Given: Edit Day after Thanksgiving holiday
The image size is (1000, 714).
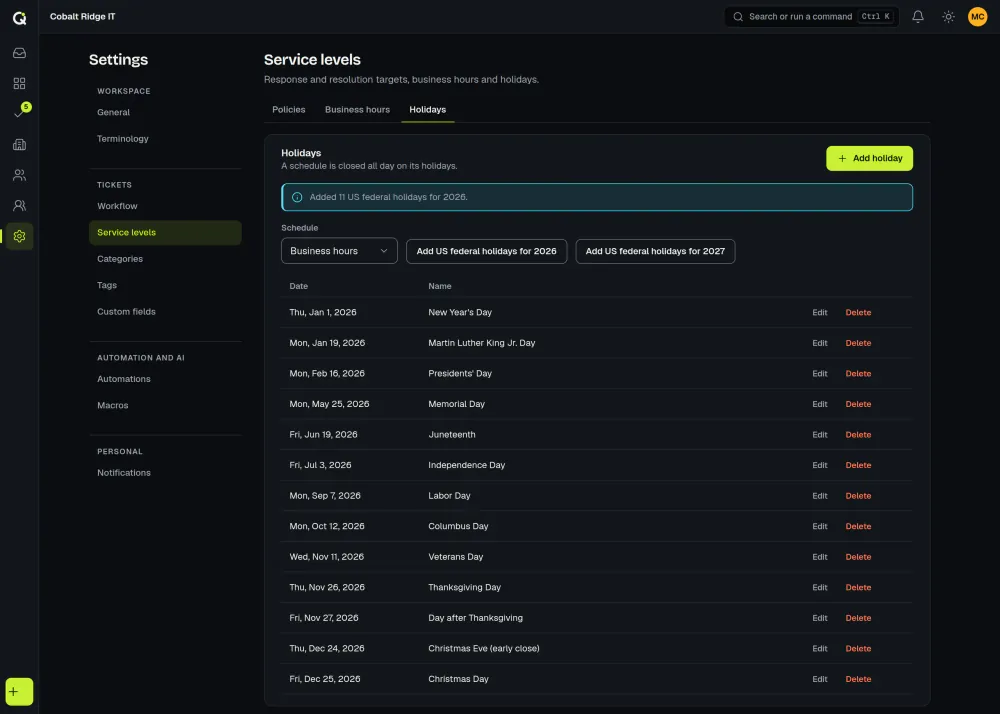Looking at the screenshot, I should point(820,618).
